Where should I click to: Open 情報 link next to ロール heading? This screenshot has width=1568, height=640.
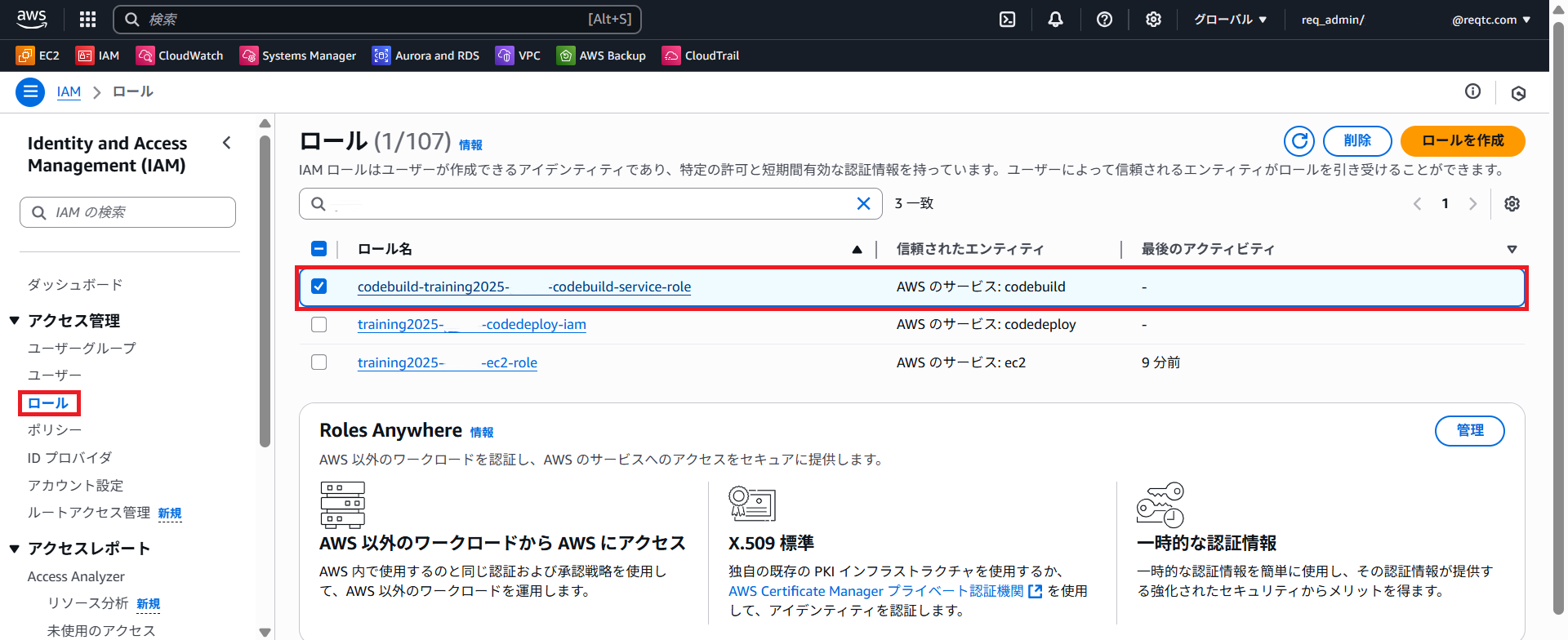tap(470, 144)
